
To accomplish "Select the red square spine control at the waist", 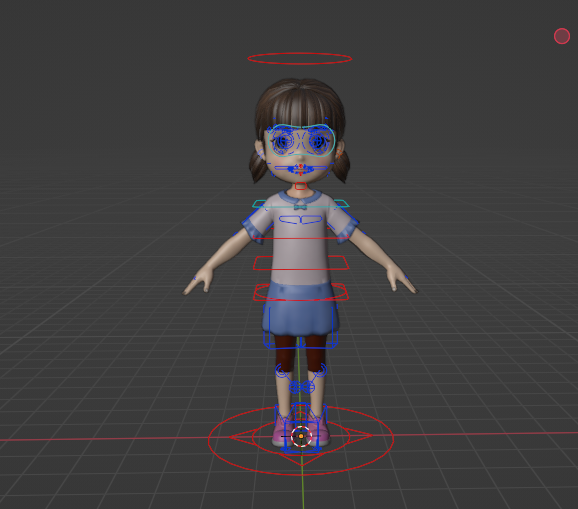I will coord(301,263).
